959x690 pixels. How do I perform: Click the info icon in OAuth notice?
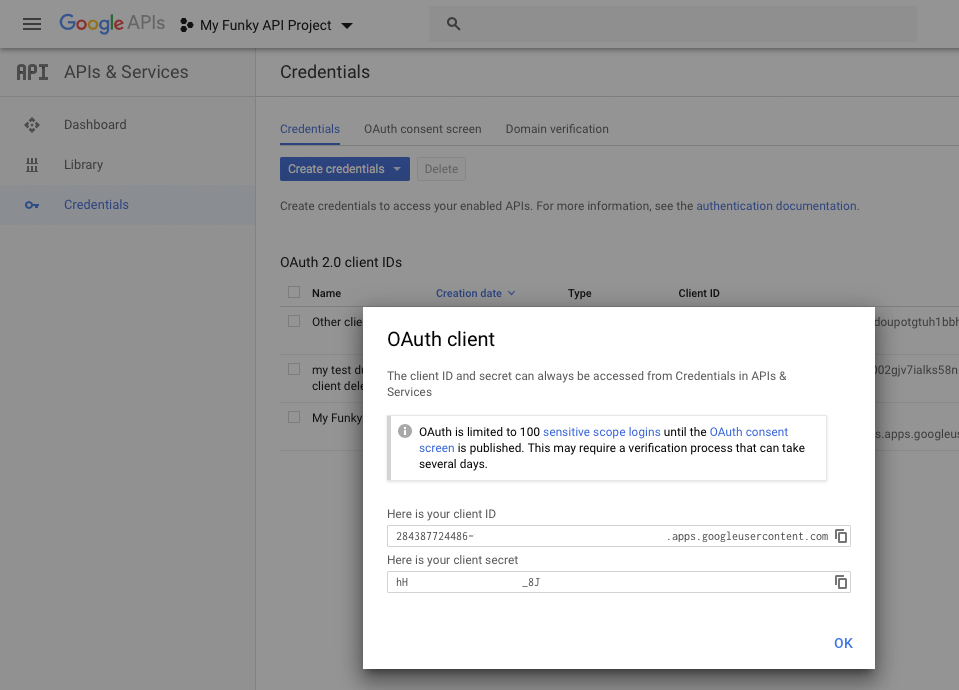coord(405,431)
